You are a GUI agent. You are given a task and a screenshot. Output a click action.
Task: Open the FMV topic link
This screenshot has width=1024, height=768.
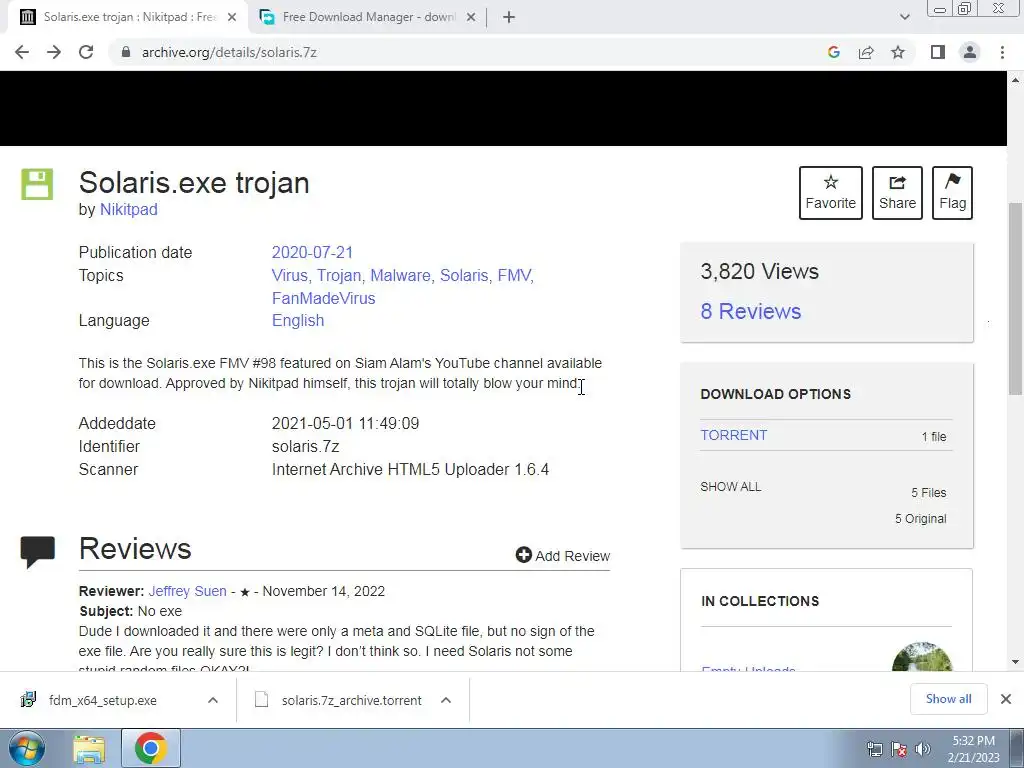[515, 276]
